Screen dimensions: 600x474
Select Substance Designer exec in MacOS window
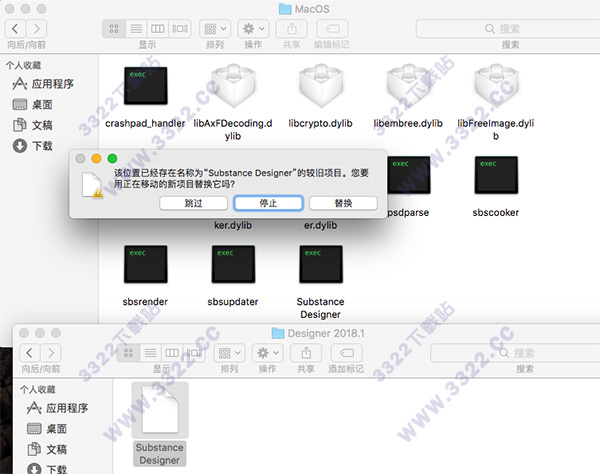(321, 264)
